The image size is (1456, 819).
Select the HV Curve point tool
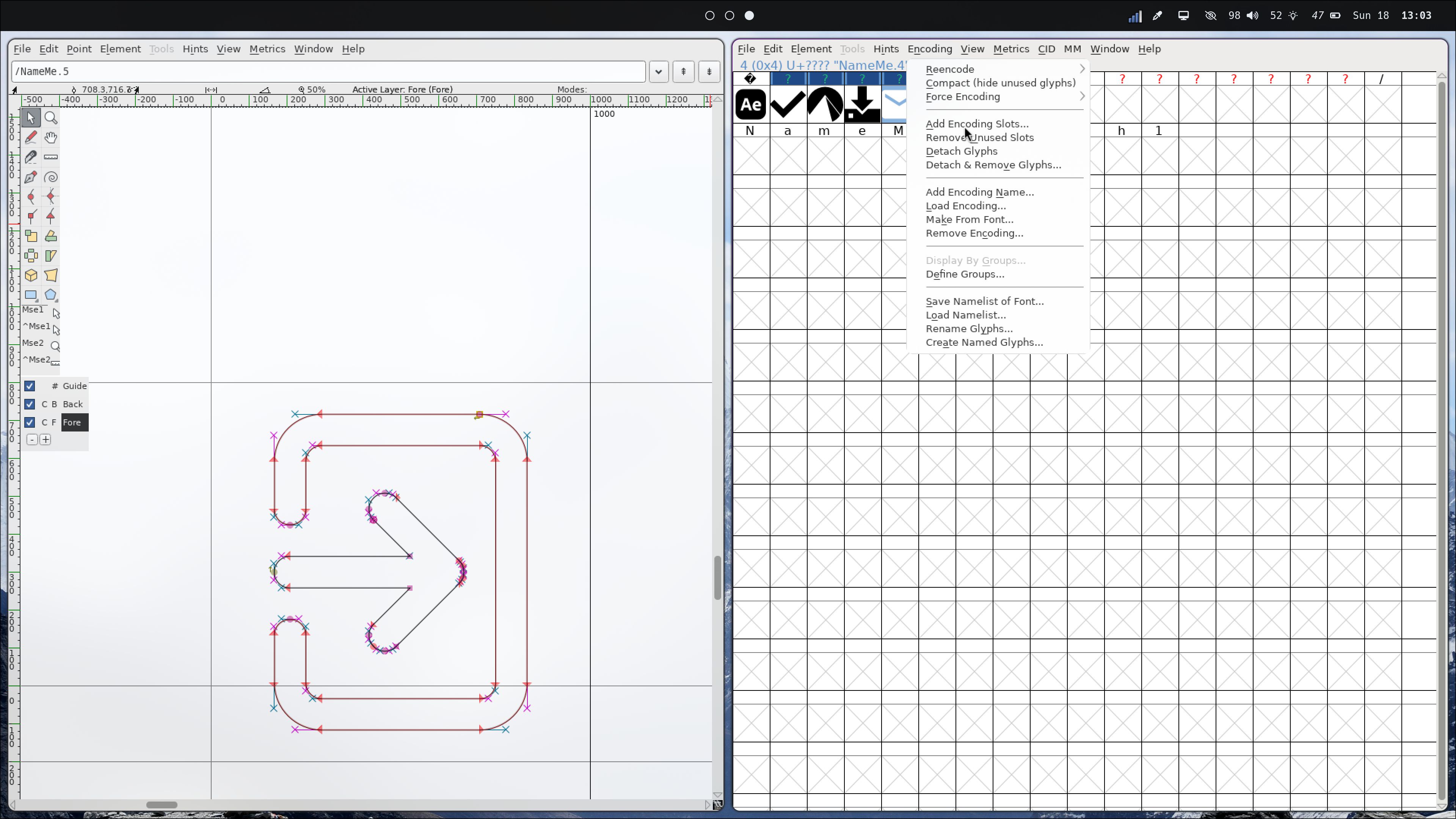(51, 197)
